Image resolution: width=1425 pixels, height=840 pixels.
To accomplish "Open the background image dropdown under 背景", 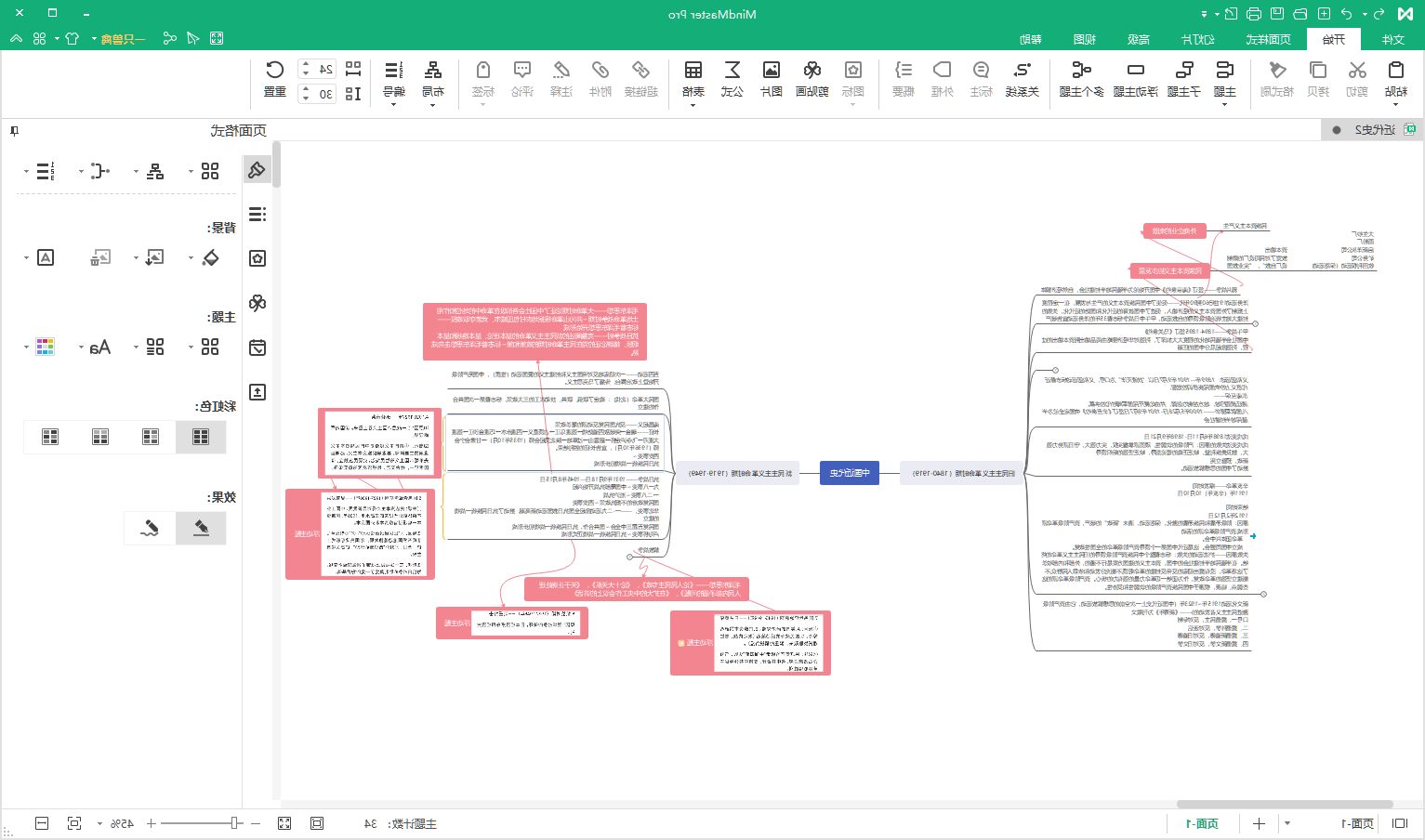I will click(137, 257).
